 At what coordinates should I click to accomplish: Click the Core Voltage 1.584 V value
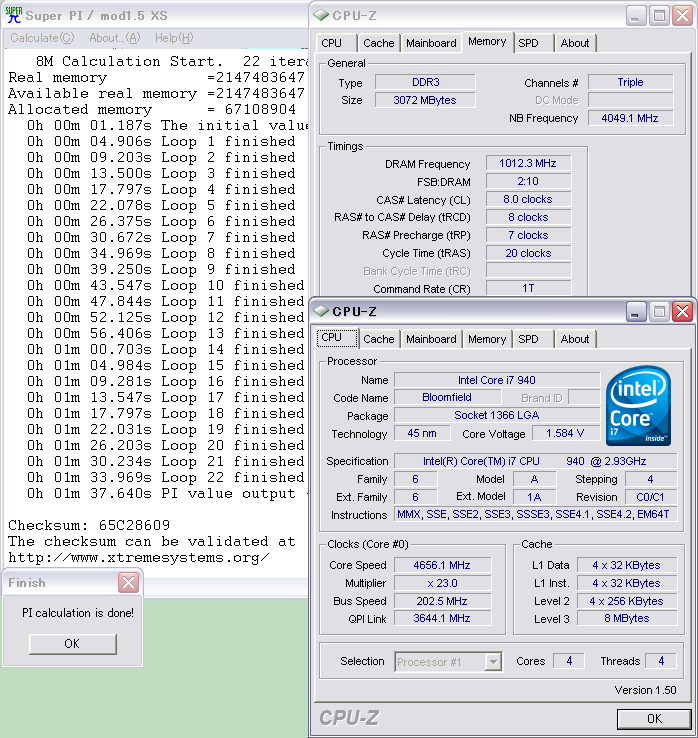[x=566, y=433]
